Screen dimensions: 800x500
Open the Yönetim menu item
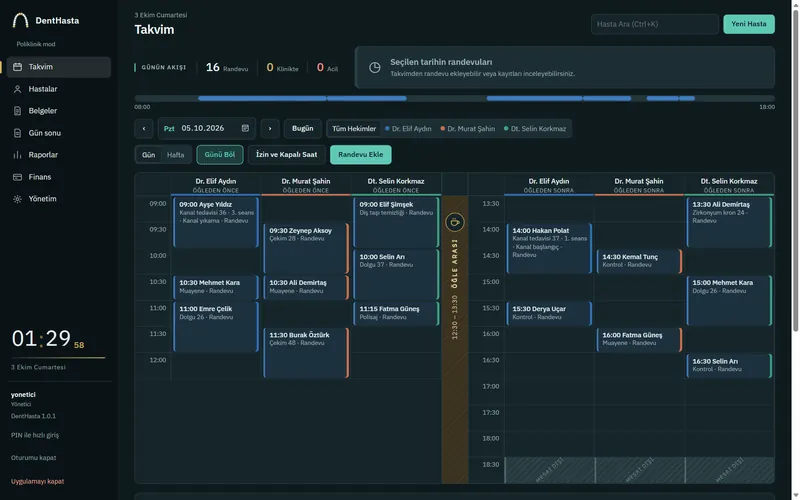tap(59, 199)
